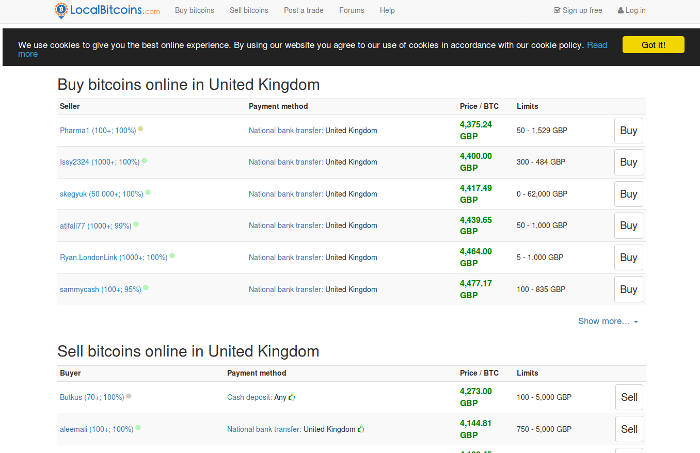
Task: Go to Post a trade
Action: coord(304,10)
